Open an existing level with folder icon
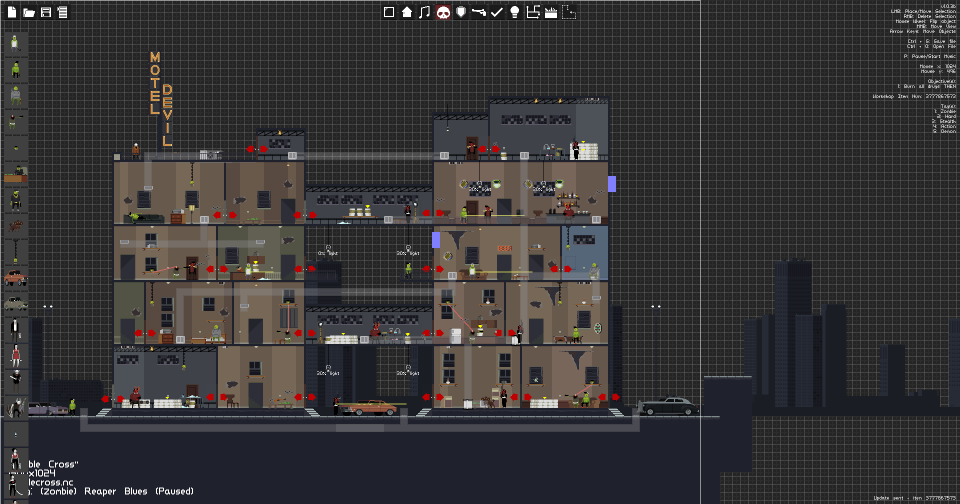960x504 pixels. tap(29, 12)
